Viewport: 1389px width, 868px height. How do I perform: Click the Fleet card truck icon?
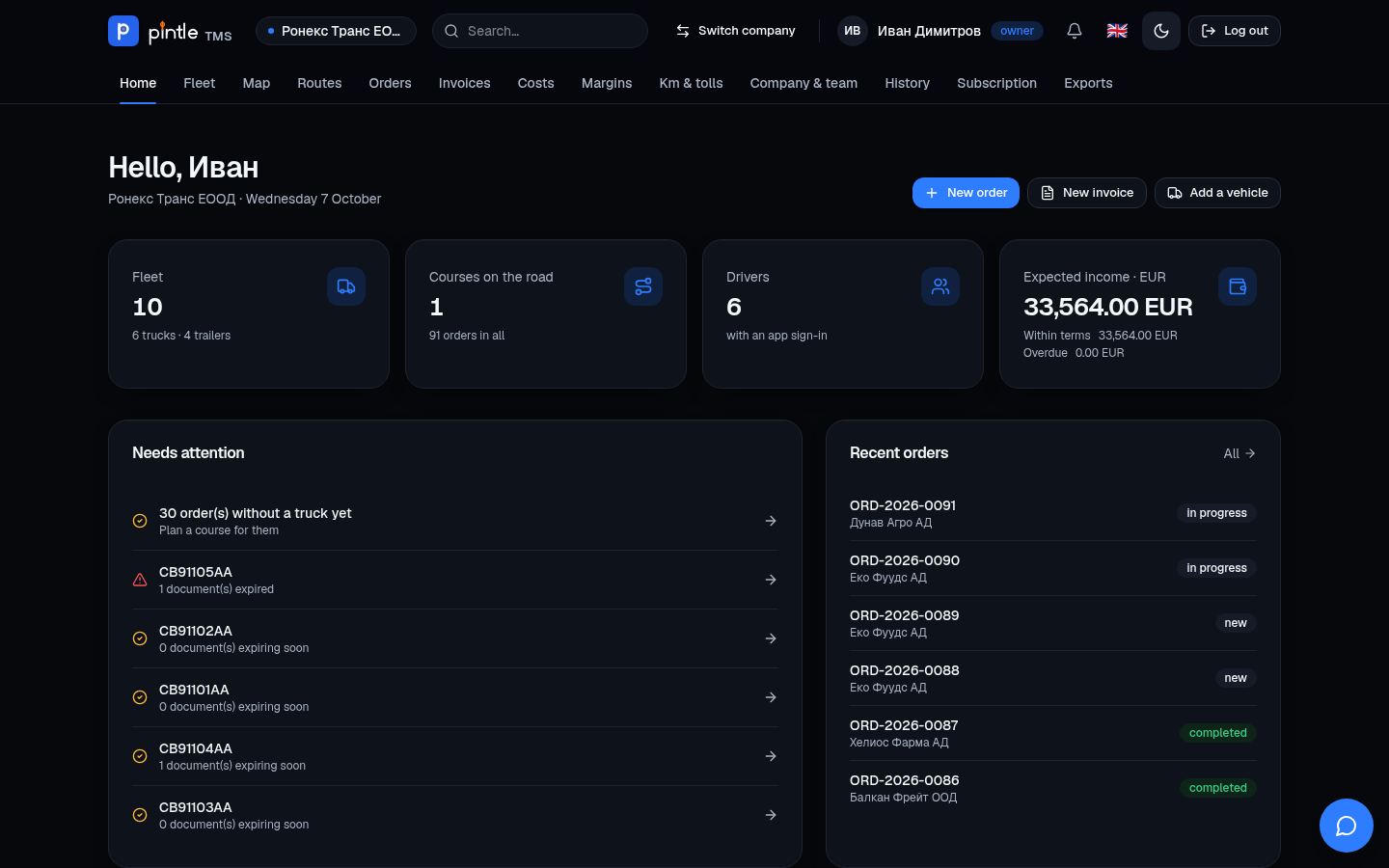[346, 286]
